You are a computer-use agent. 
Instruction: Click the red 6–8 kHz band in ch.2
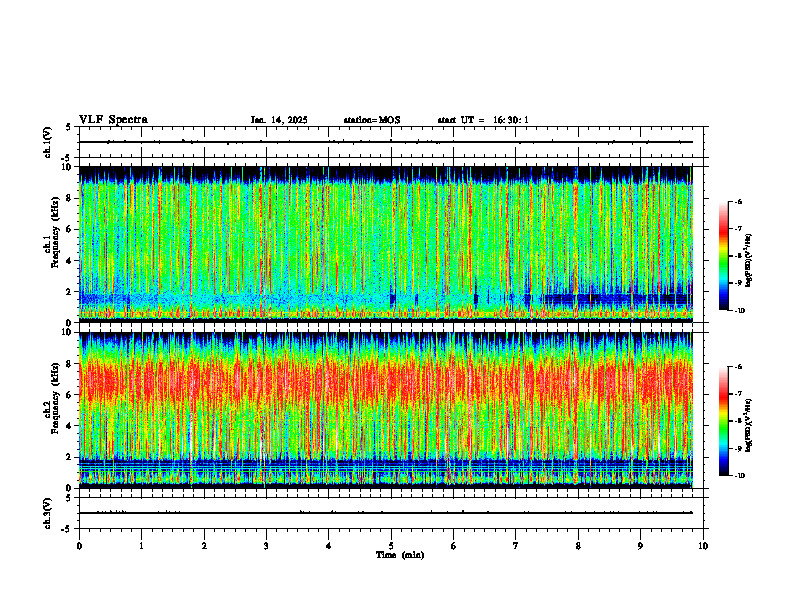click(386, 379)
